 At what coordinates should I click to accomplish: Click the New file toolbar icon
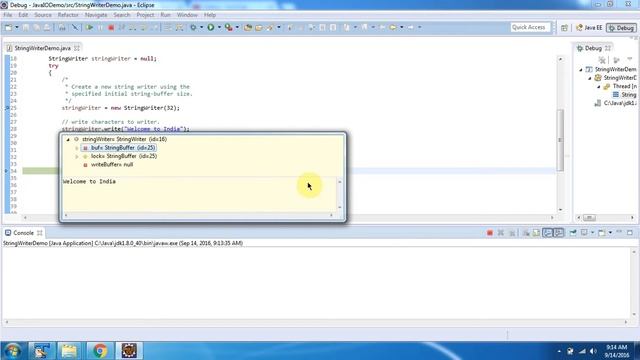pos(8,27)
